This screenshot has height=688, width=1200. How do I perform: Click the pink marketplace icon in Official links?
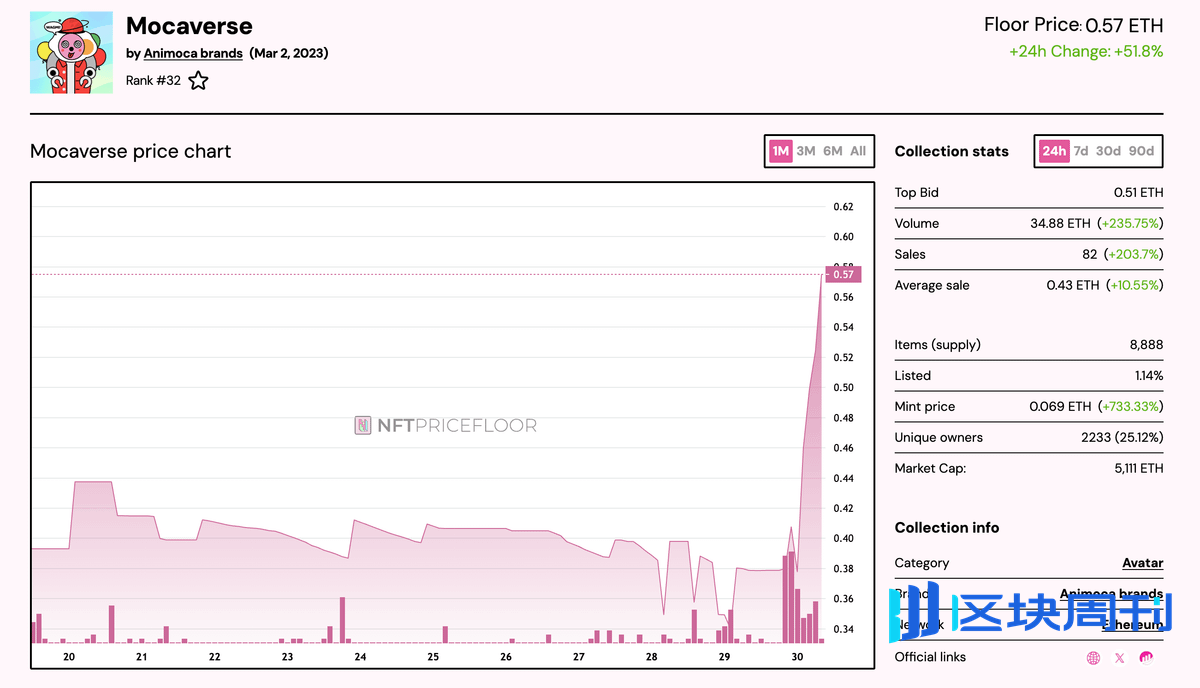coord(1146,658)
